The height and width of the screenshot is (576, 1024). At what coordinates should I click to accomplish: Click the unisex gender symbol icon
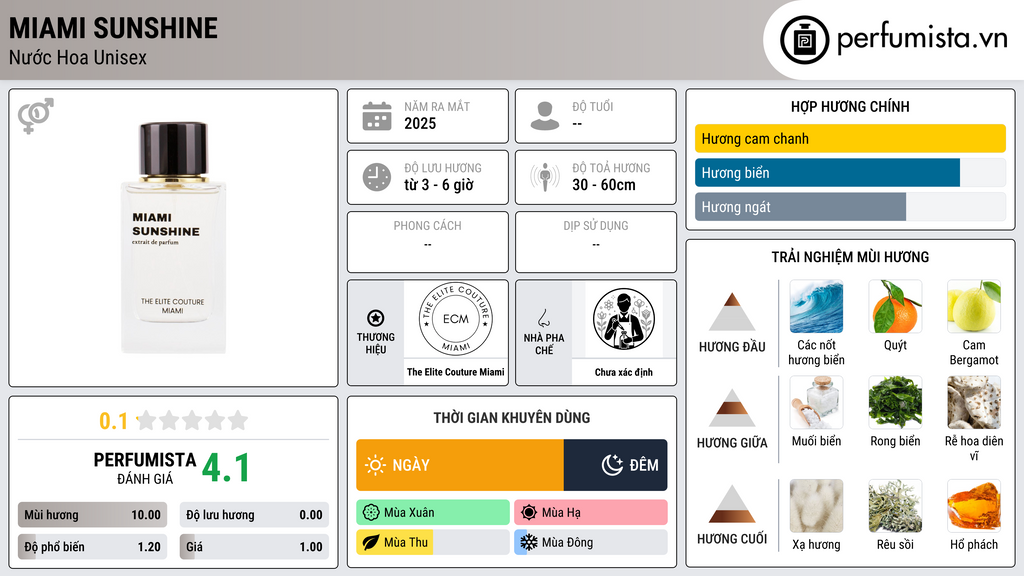[36, 116]
